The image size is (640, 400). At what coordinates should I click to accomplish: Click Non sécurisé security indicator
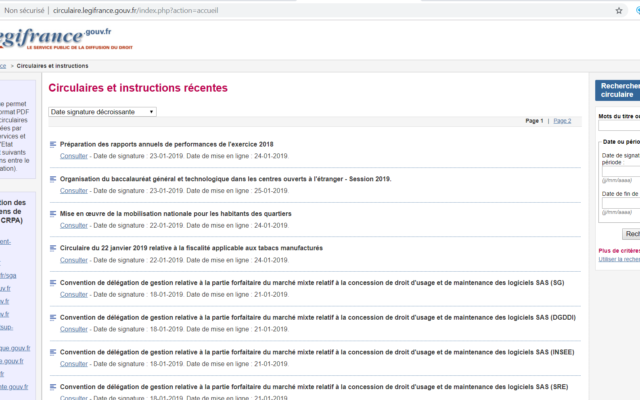pyautogui.click(x=24, y=11)
